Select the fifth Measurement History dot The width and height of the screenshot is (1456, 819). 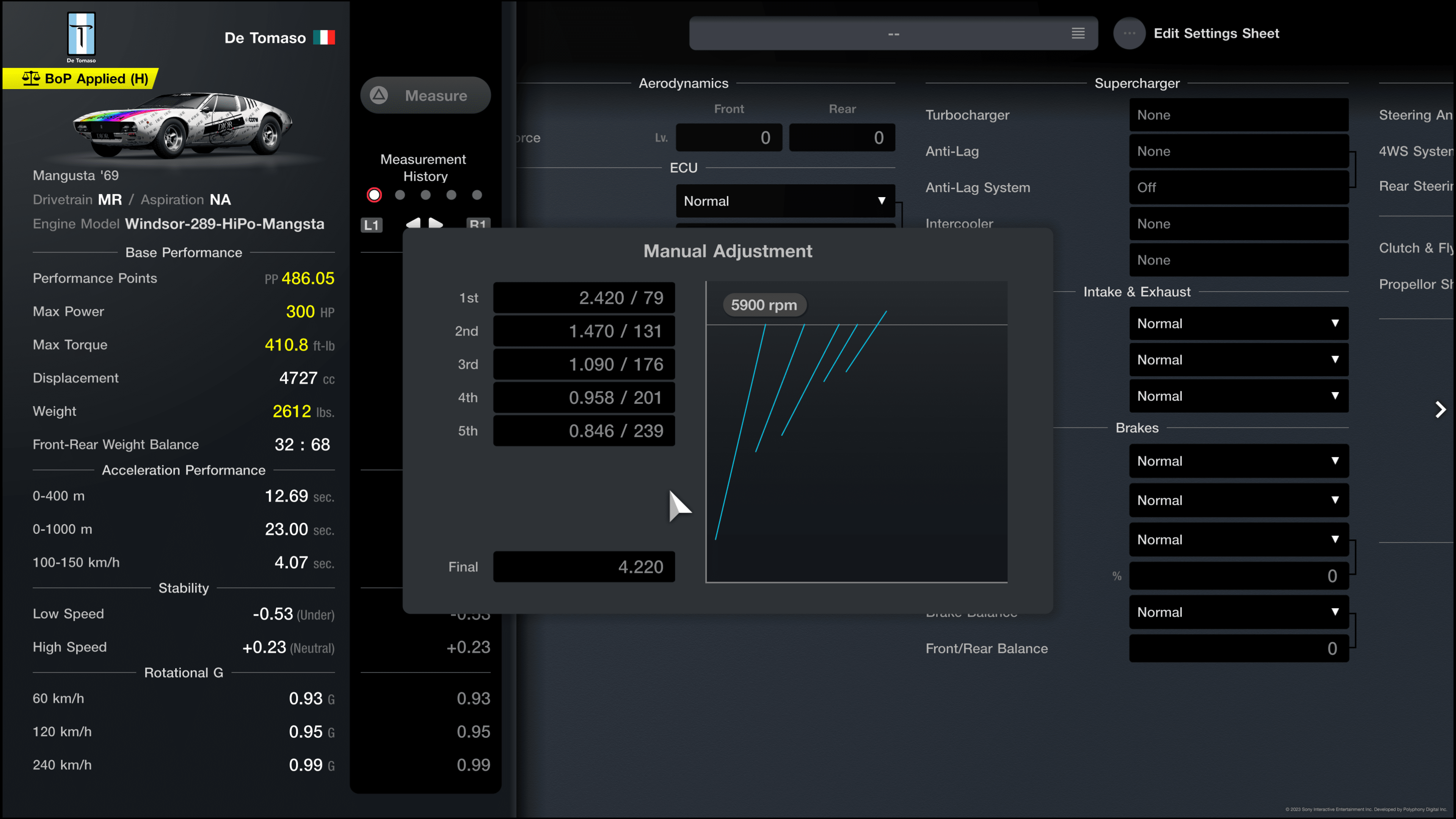pos(477,195)
